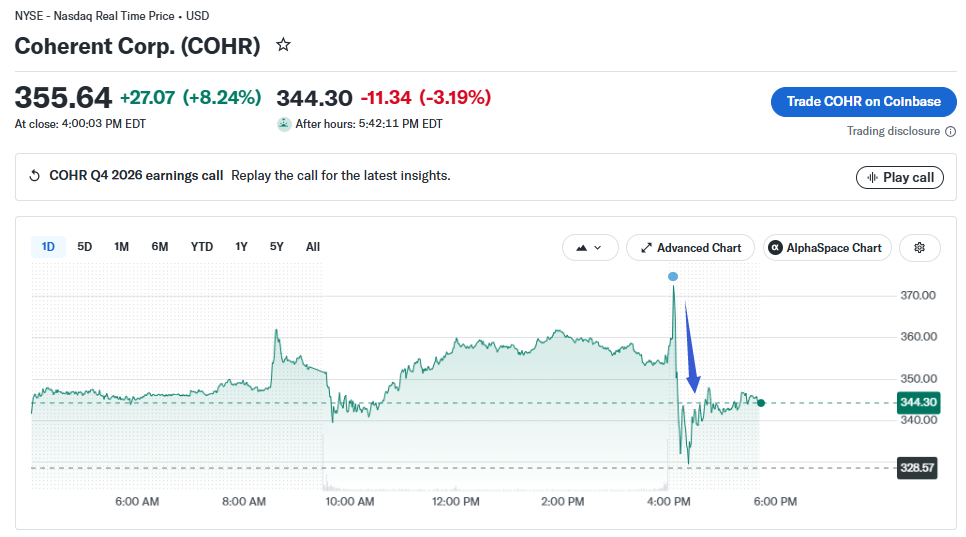Select the 1D time range
Image resolution: width=966 pixels, height=537 pixels.
pos(48,247)
